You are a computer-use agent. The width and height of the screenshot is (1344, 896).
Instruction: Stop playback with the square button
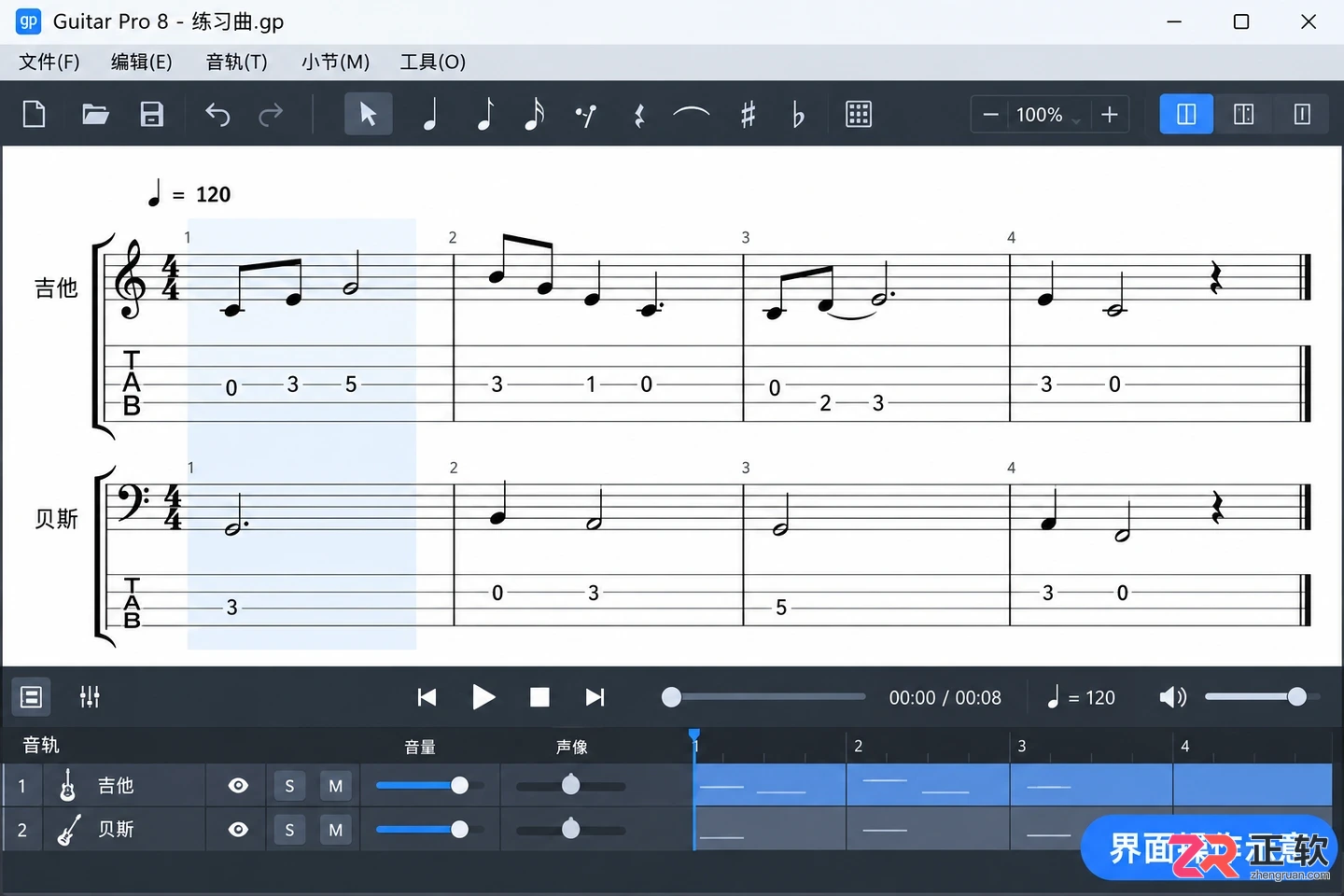point(539,697)
